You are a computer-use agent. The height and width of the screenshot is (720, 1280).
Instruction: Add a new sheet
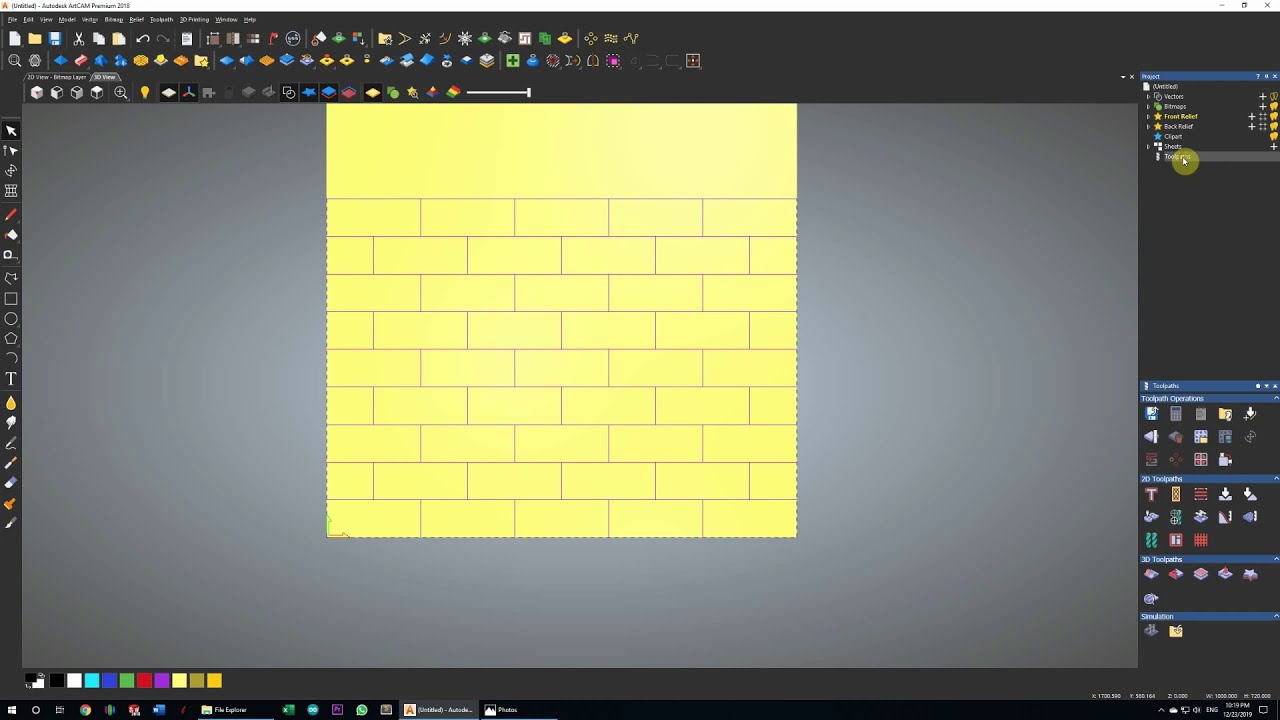1274,146
